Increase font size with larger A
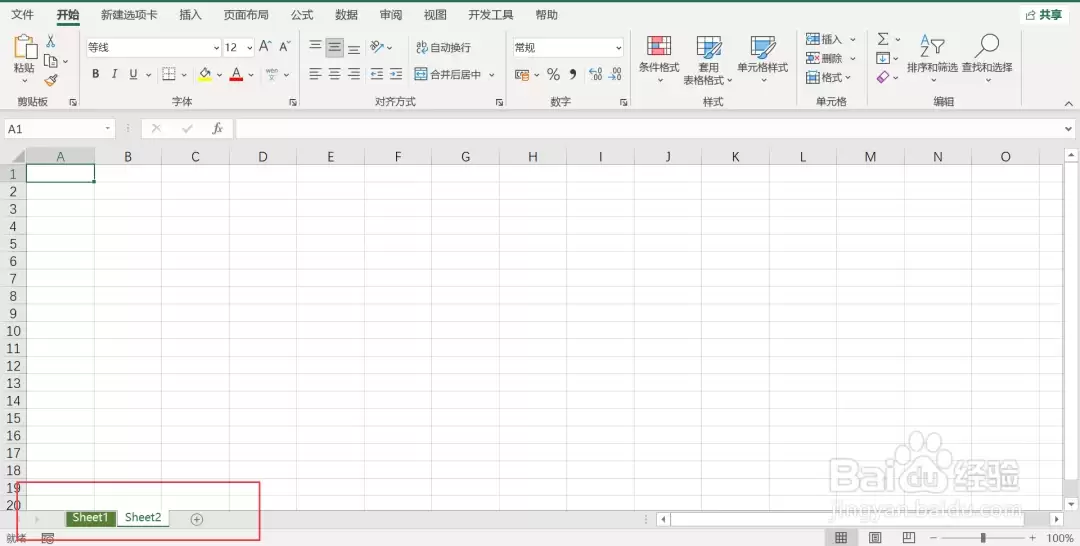Image resolution: width=1080 pixels, height=546 pixels. (265, 47)
